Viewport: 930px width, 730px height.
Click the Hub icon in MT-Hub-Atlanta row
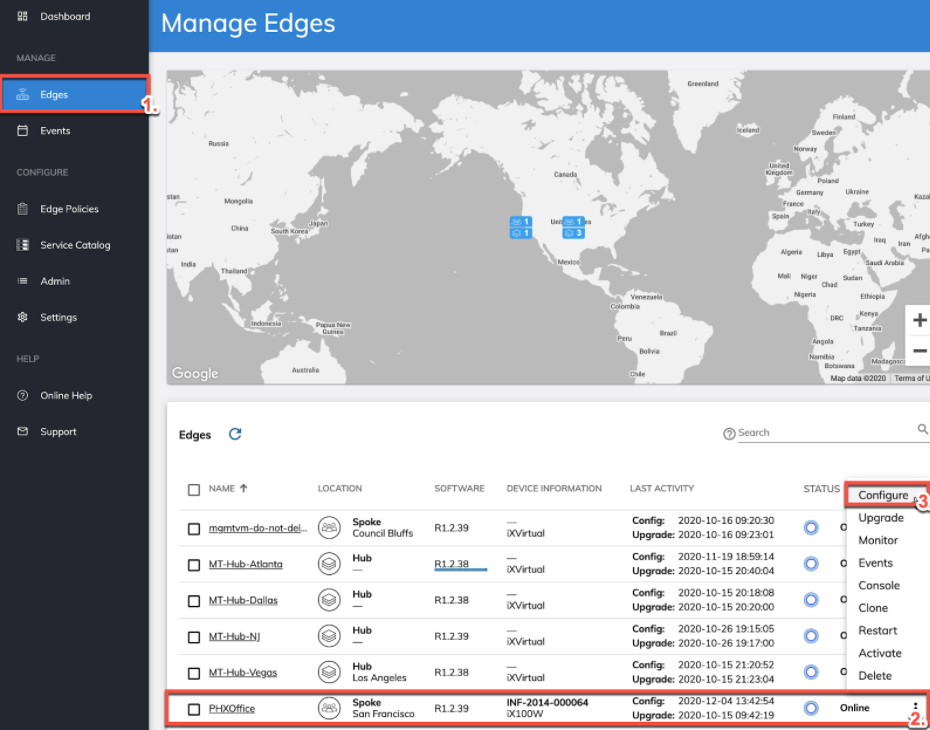click(329, 563)
